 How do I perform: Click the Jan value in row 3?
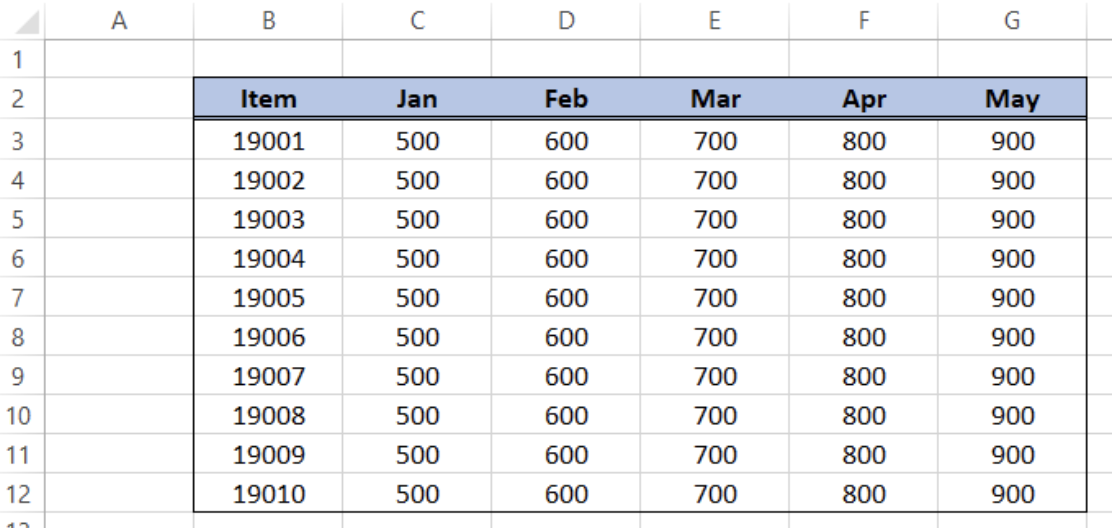[417, 140]
